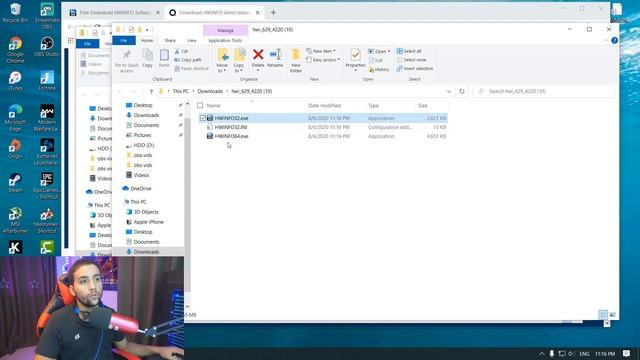This screenshot has width=640, height=360.
Task: Open Easy access dropdown
Action: pyautogui.click(x=323, y=60)
